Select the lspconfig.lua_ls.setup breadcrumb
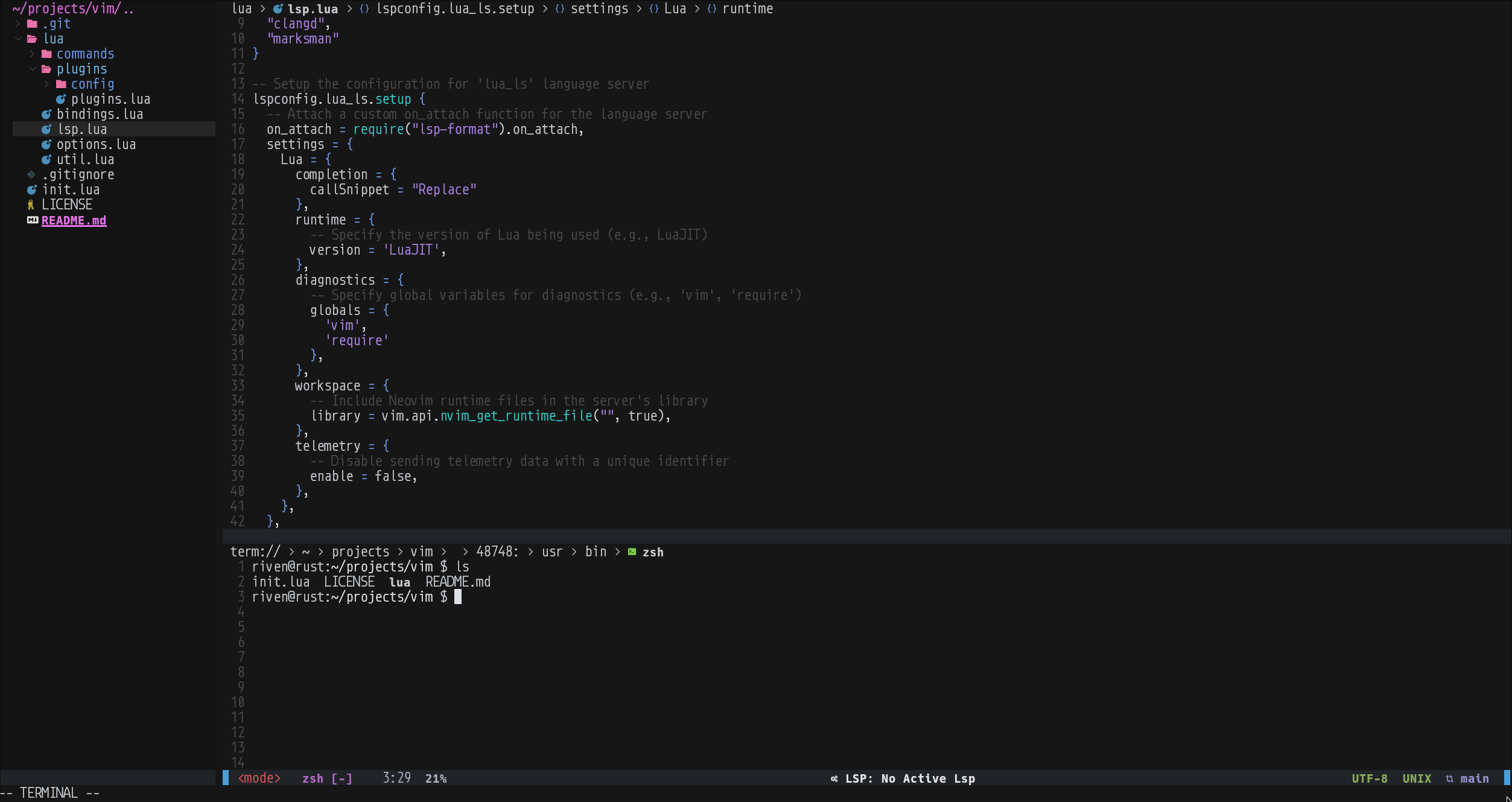Screen dimensions: 1512x802 click(455, 8)
